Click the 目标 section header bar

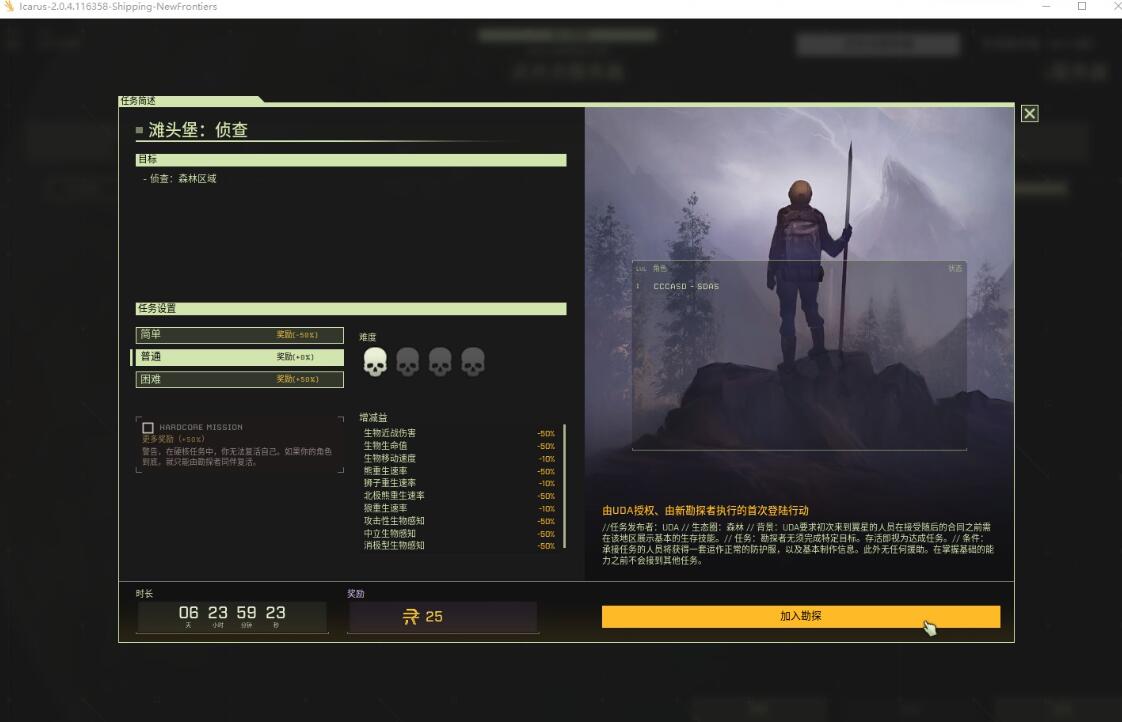click(x=351, y=160)
